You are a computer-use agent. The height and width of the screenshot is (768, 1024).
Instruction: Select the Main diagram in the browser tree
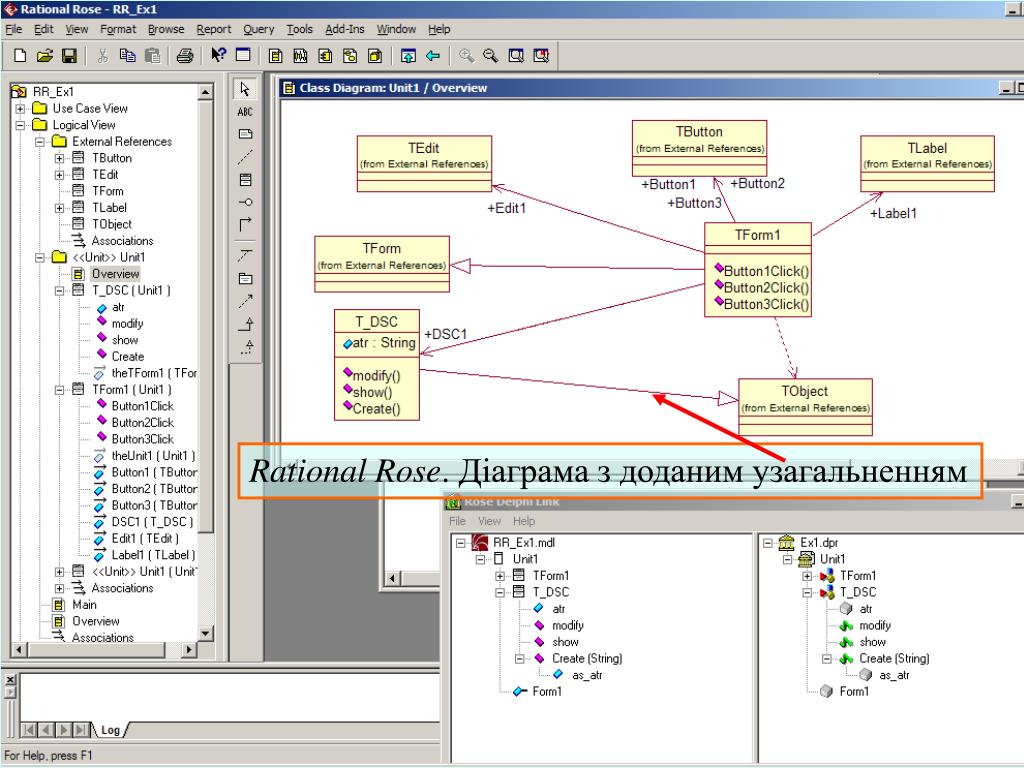click(84, 605)
